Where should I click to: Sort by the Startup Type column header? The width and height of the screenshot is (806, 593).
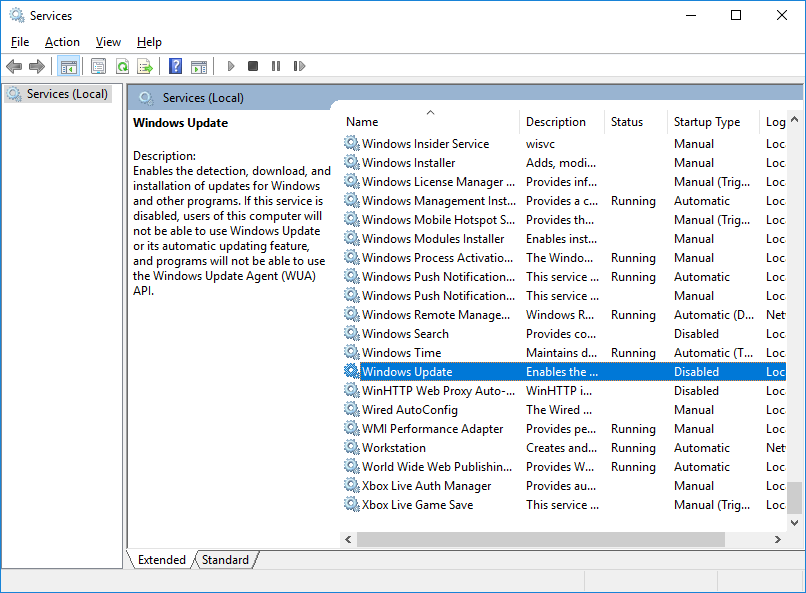pyautogui.click(x=713, y=122)
